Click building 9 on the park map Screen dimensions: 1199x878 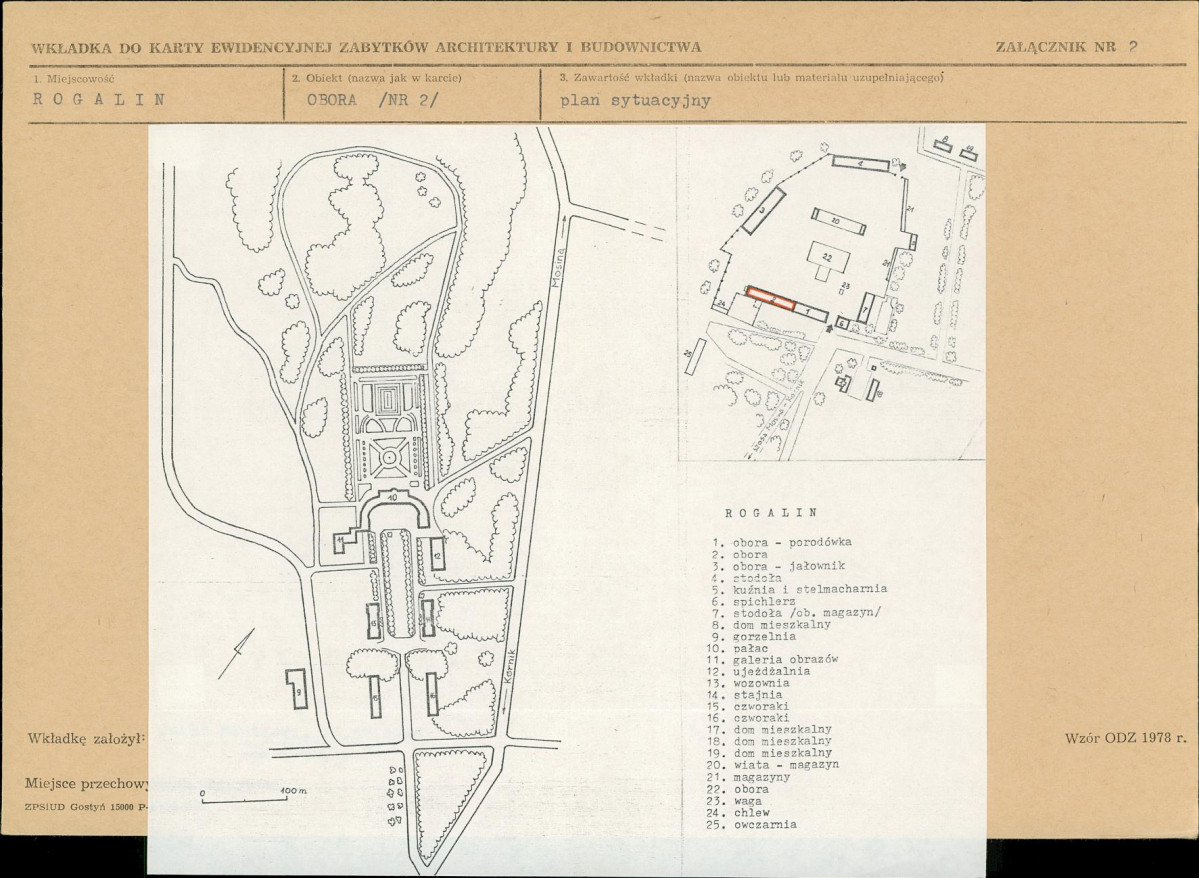tap(298, 688)
